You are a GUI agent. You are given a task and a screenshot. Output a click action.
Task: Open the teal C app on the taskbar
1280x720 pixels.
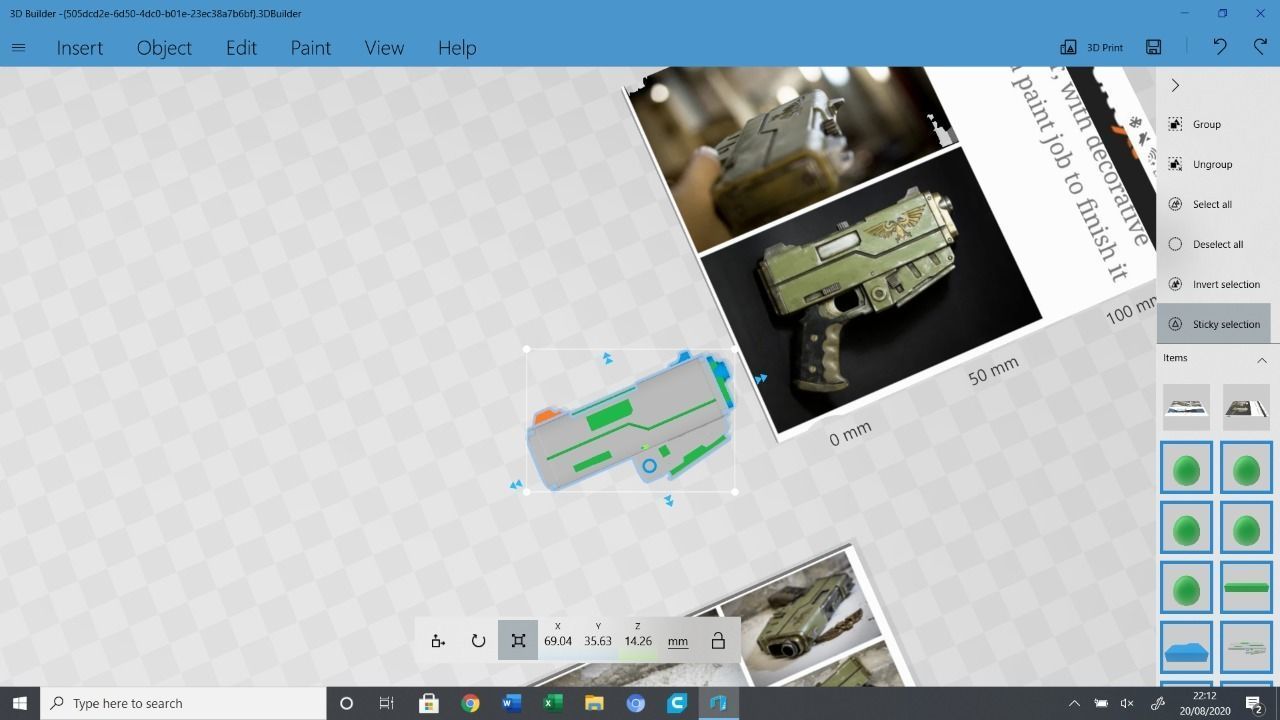click(677, 703)
